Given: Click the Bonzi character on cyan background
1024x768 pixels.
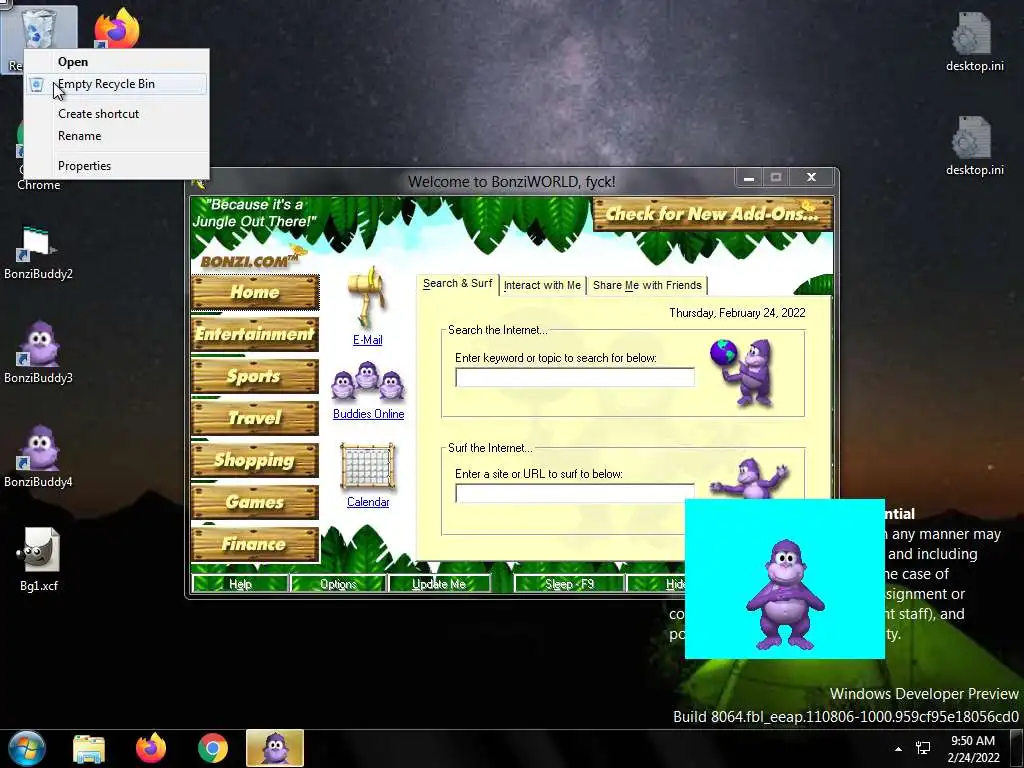Looking at the screenshot, I should [785, 594].
